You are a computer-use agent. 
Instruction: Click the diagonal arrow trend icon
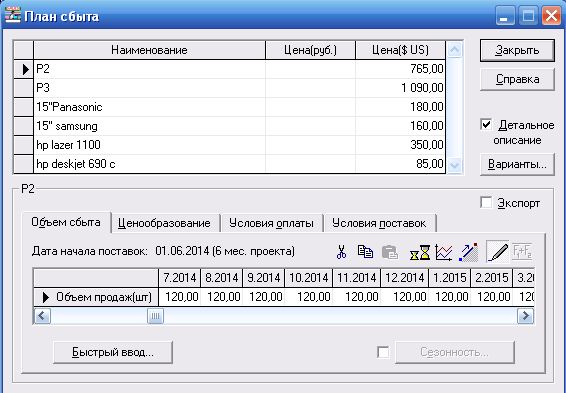pos(468,252)
